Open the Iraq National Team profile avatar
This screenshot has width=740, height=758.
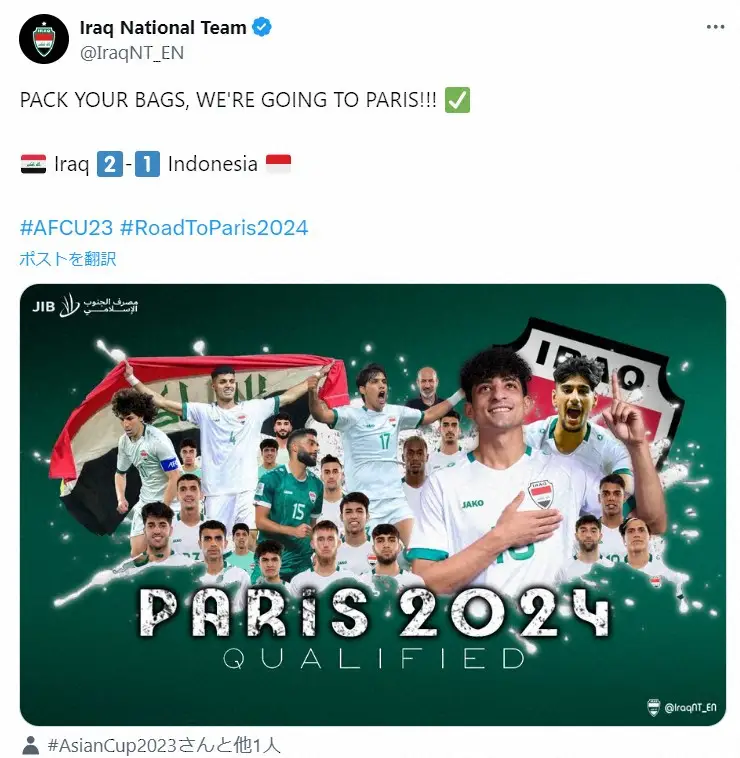click(x=44, y=39)
